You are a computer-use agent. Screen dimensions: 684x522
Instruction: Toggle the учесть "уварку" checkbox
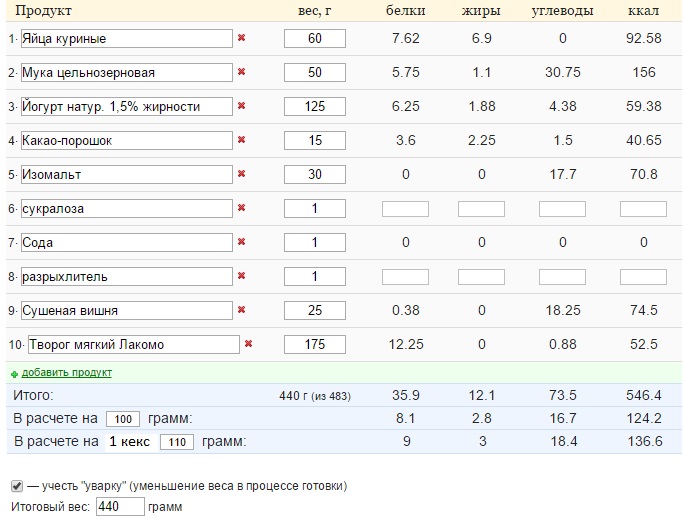click(x=16, y=486)
